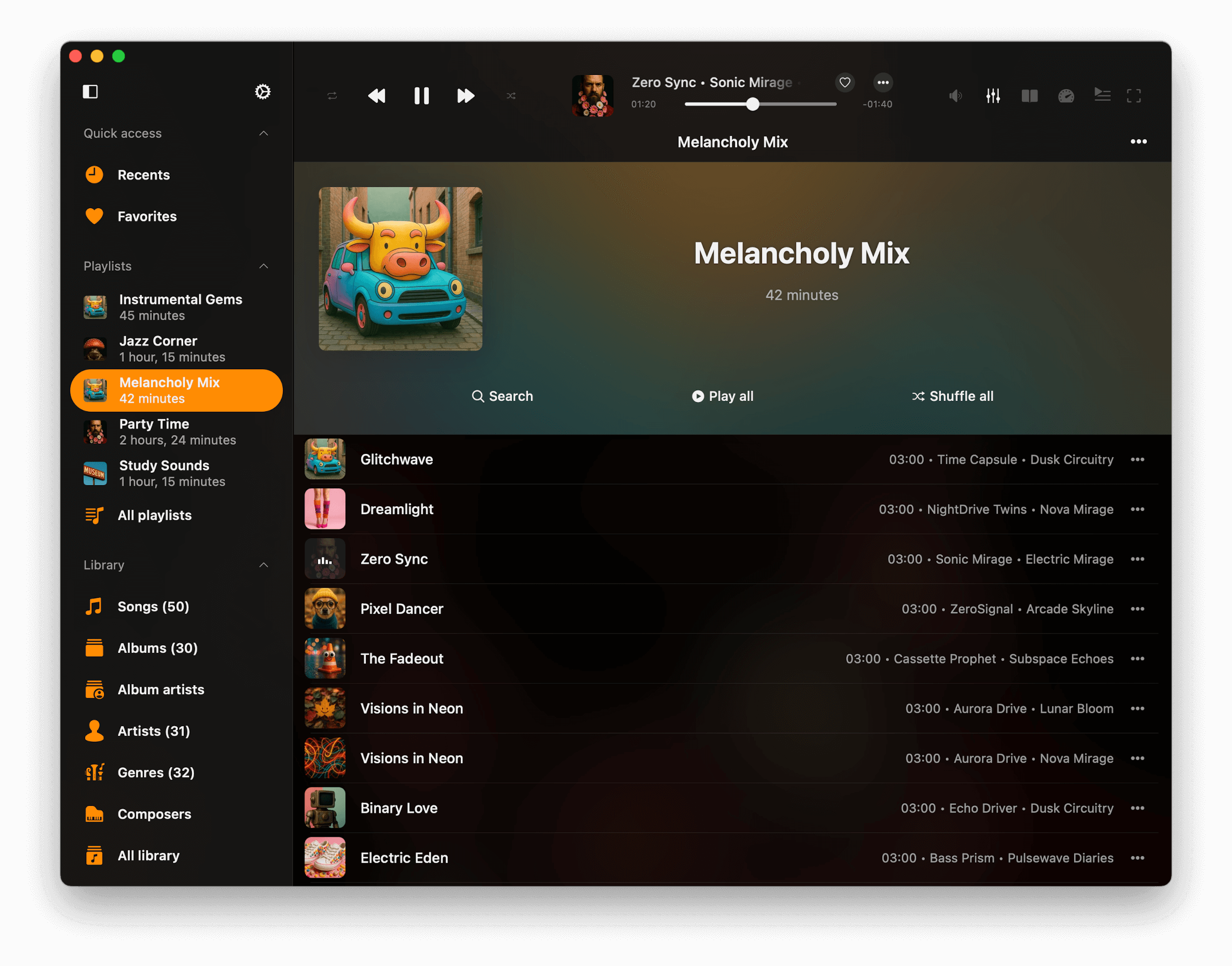This screenshot has height=966, width=1232.
Task: Open the settings gear icon
Action: pos(262,92)
